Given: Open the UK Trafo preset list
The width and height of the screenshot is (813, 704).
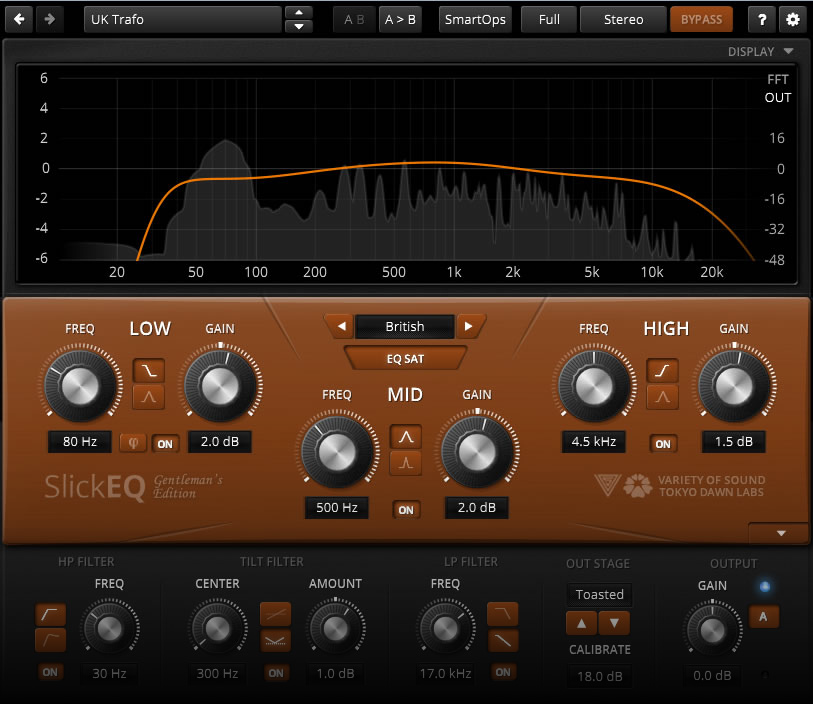Looking at the screenshot, I should [x=183, y=20].
